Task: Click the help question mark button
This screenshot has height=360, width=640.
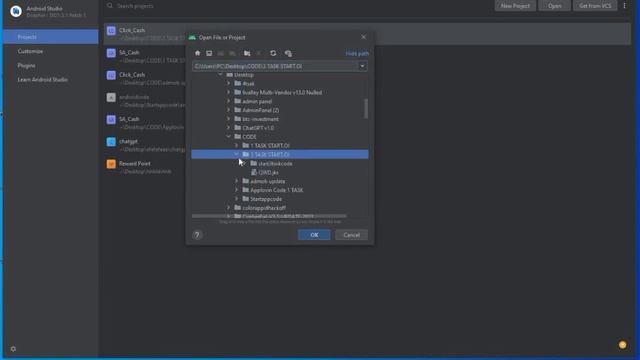Action: tap(197, 235)
